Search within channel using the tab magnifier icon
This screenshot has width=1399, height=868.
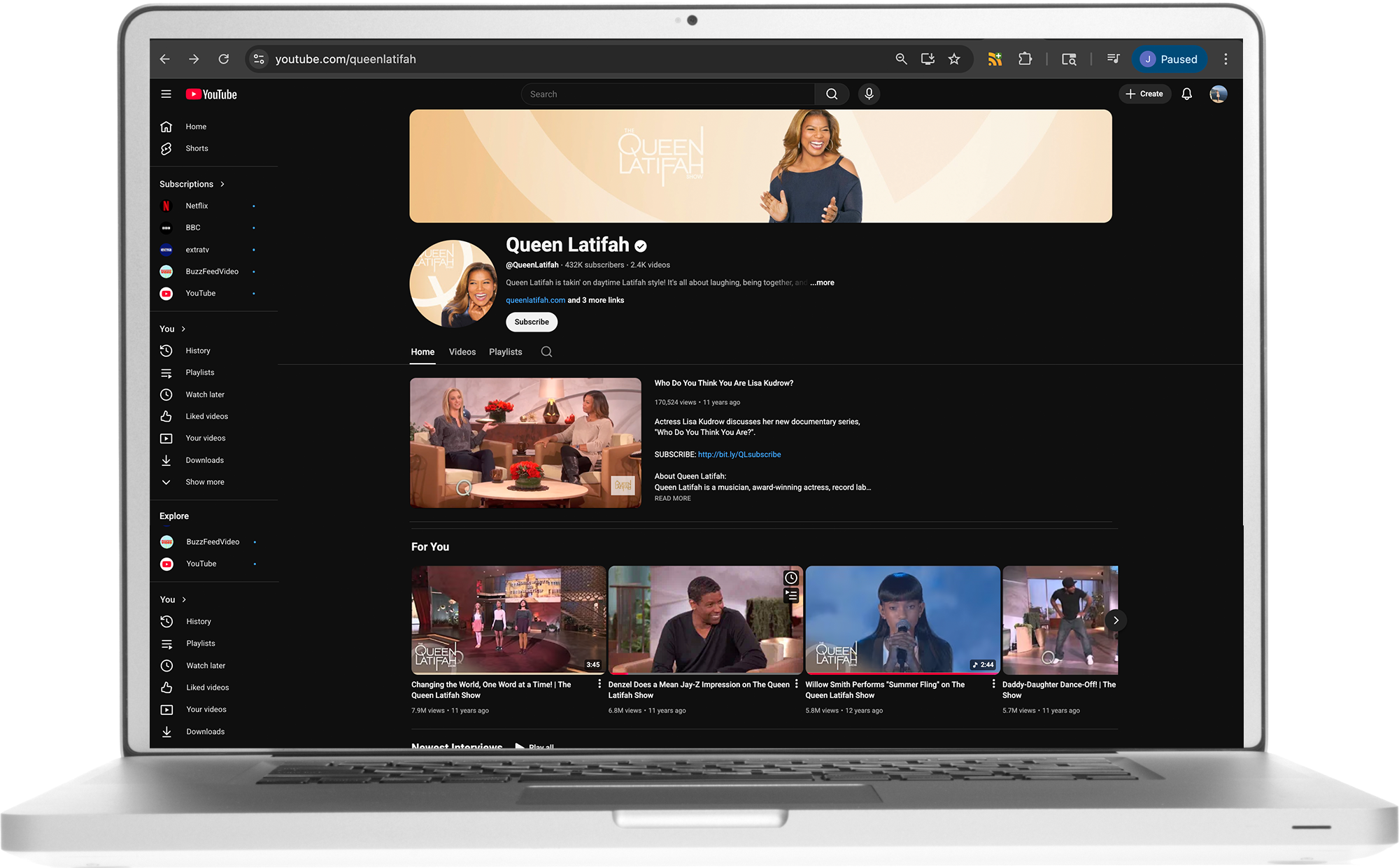[x=546, y=352]
